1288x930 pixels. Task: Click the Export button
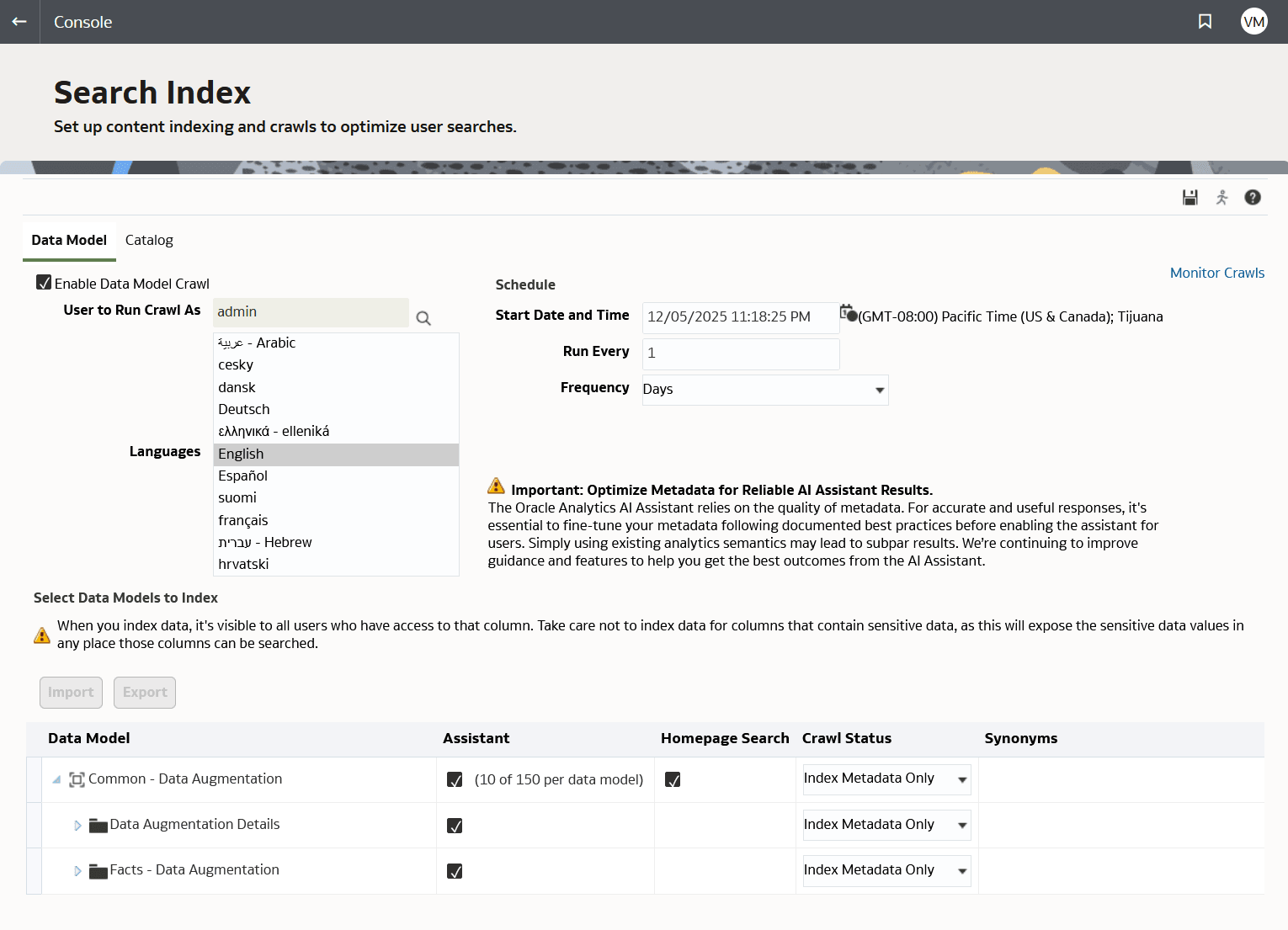145,693
